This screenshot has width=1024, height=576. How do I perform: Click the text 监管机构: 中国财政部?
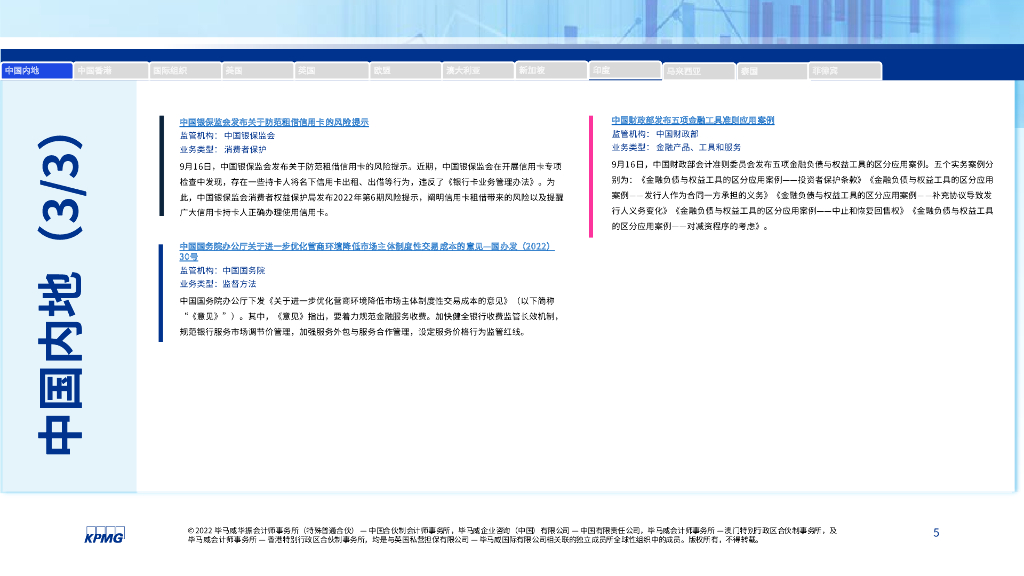pos(654,134)
